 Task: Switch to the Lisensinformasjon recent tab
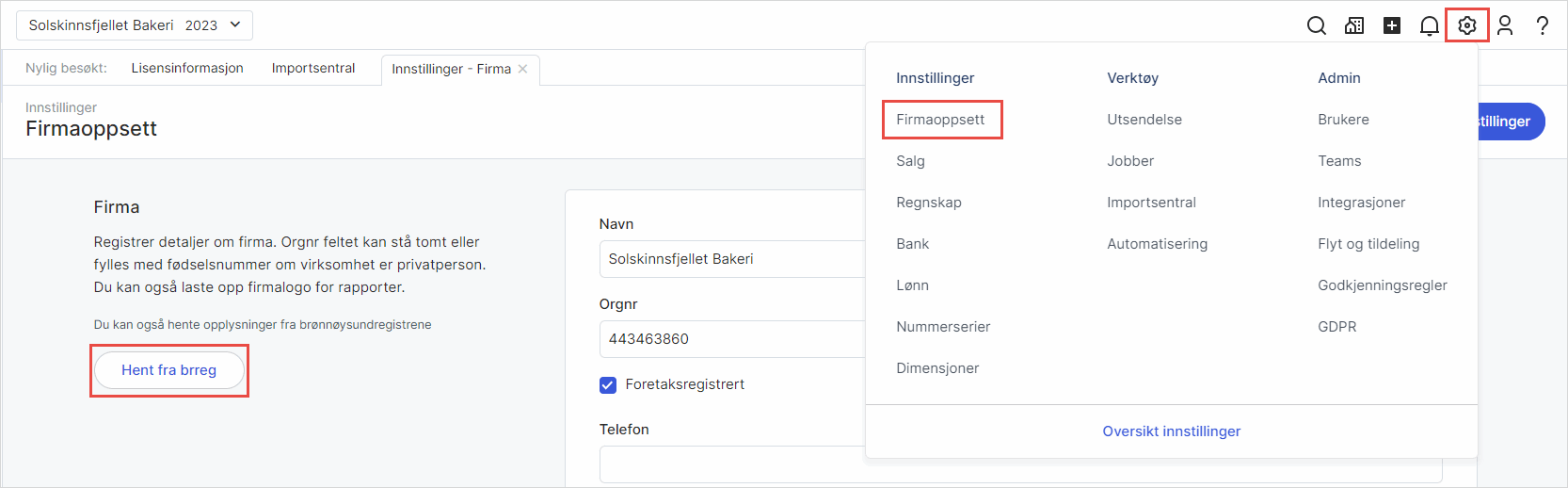[x=187, y=68]
